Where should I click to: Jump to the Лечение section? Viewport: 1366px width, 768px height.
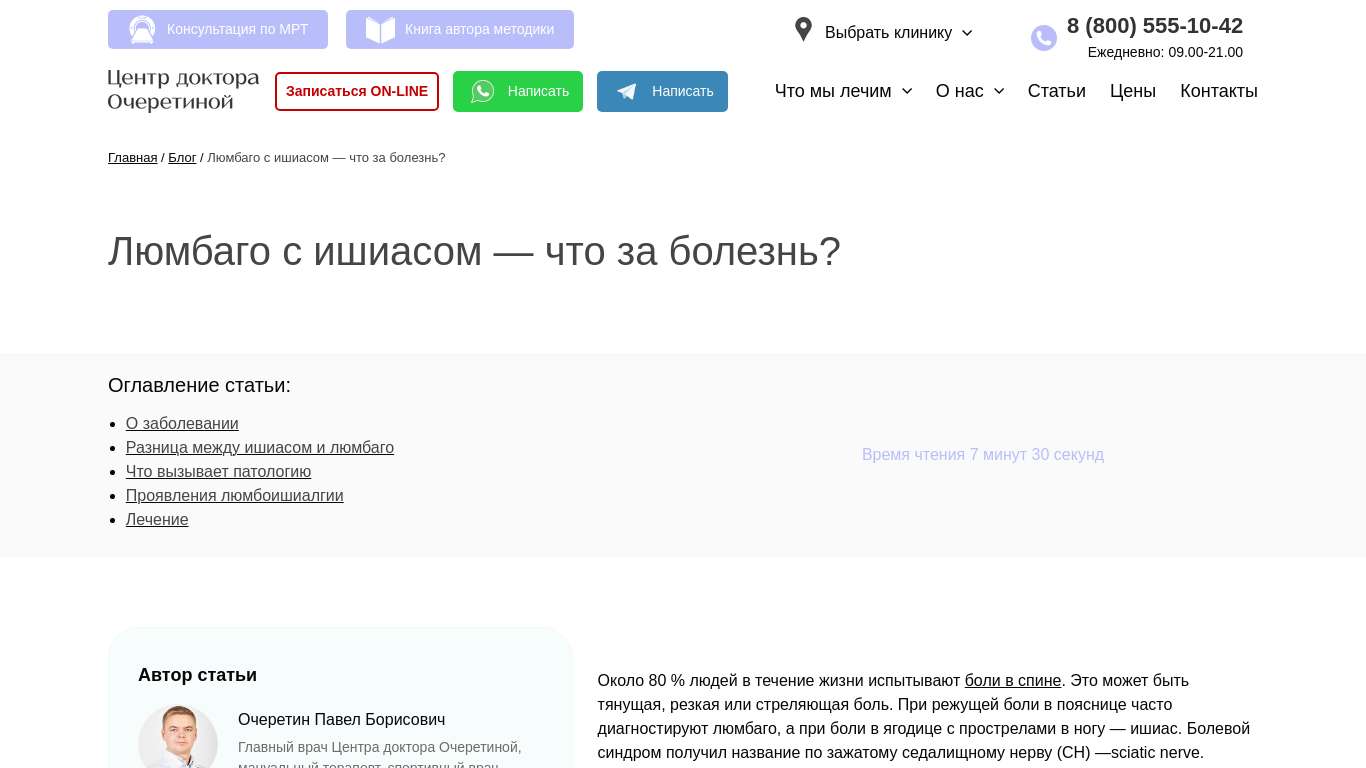pyautogui.click(x=157, y=520)
